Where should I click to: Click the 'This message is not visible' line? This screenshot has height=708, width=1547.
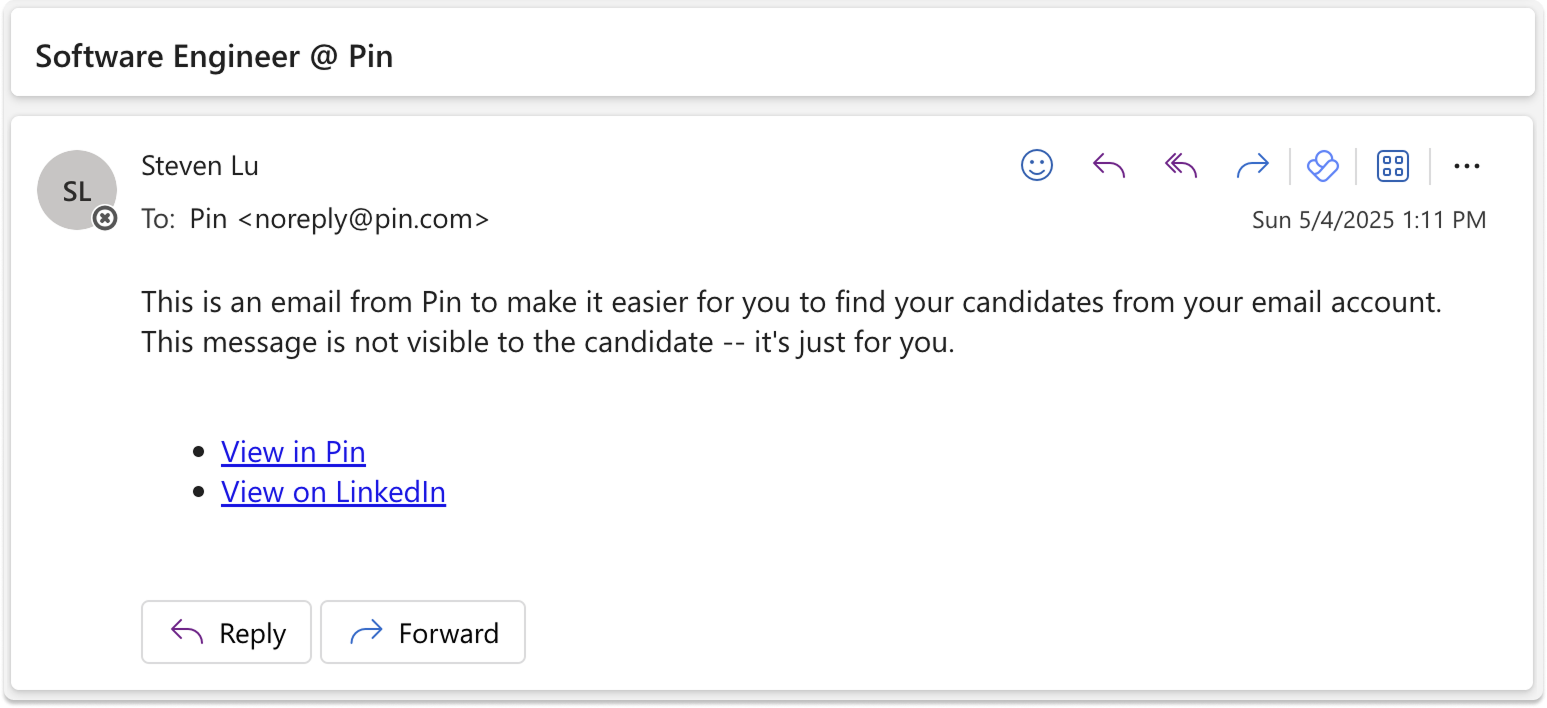click(x=548, y=343)
